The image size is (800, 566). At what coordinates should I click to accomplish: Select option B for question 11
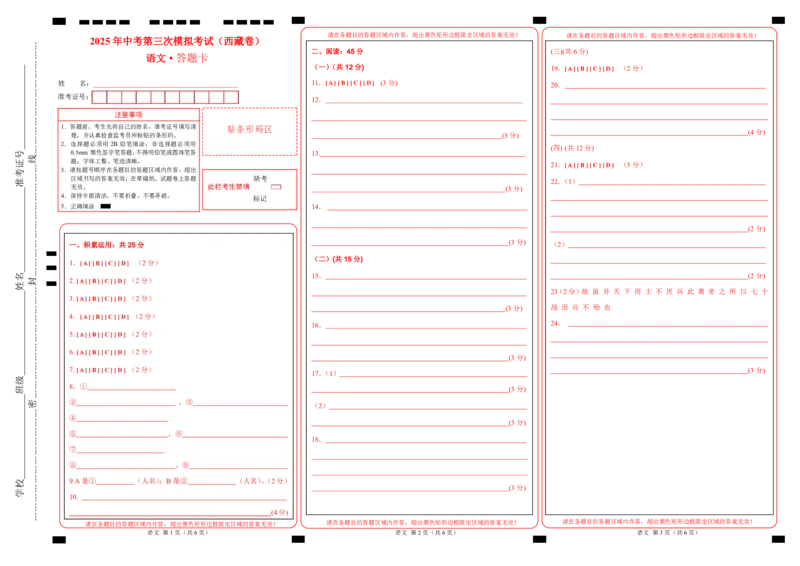[x=343, y=83]
